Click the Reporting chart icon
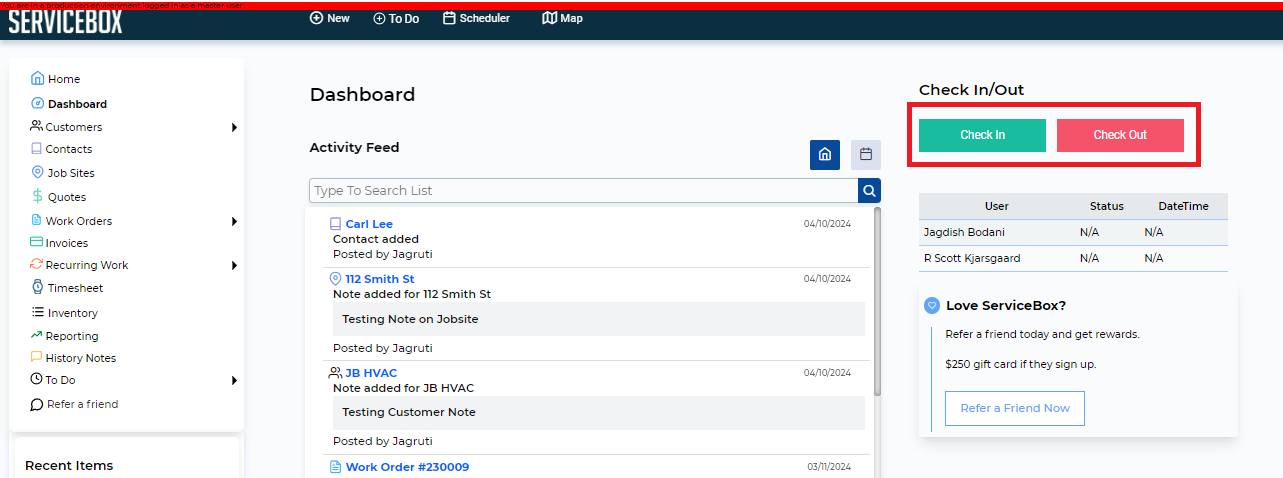Screen dimensions: 1283x478 [36, 335]
